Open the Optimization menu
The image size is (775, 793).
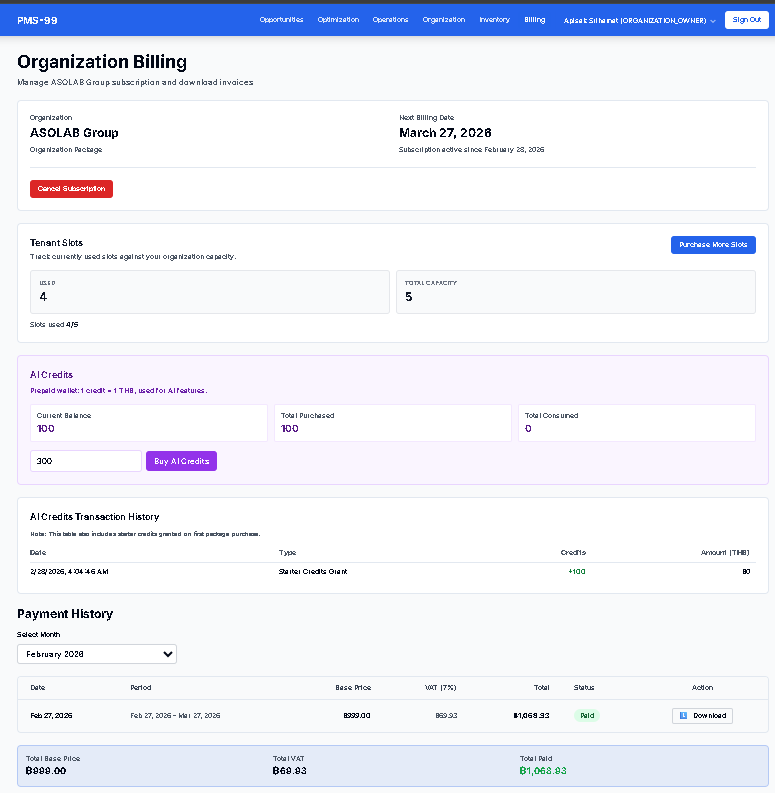coord(338,20)
